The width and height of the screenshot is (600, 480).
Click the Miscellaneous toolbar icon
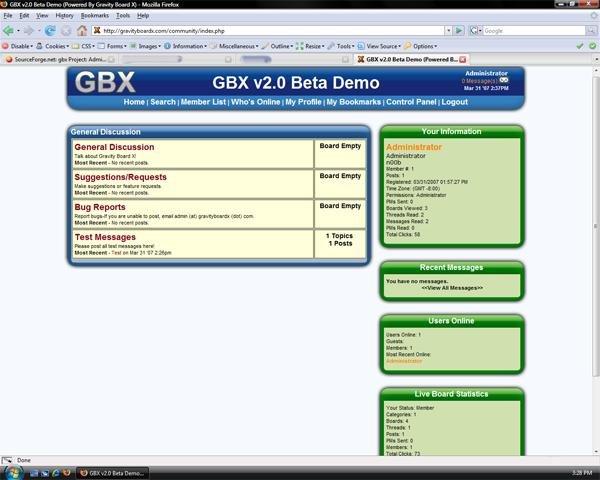[x=214, y=46]
